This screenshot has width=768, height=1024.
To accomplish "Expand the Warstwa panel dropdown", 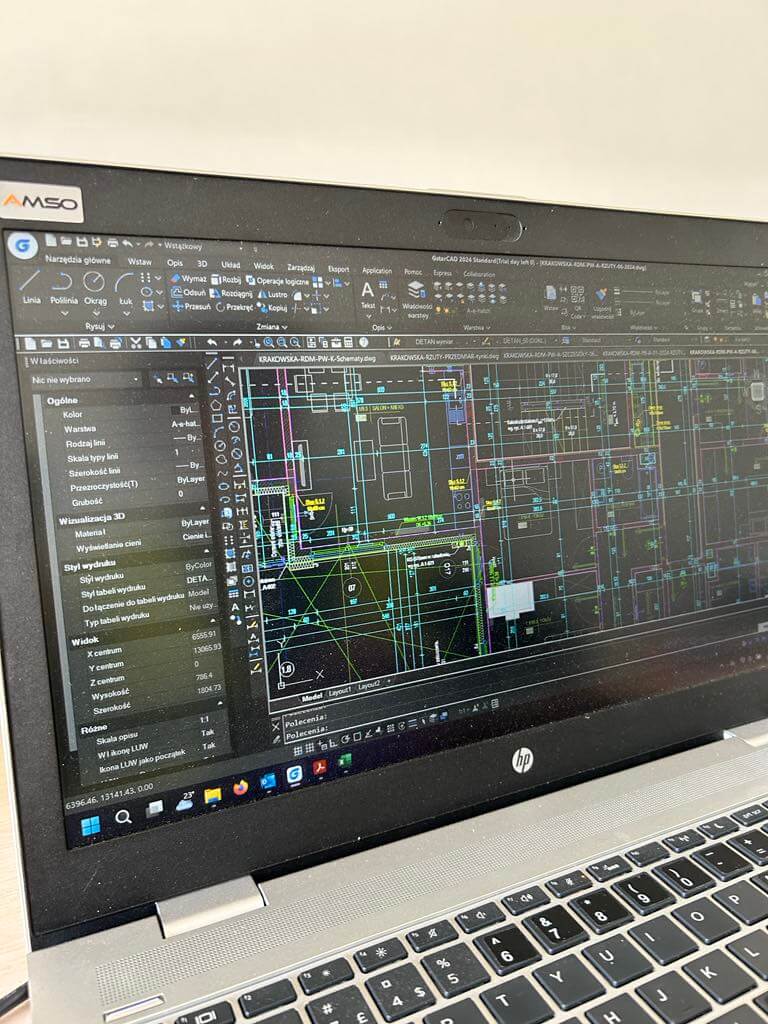I will [477, 328].
